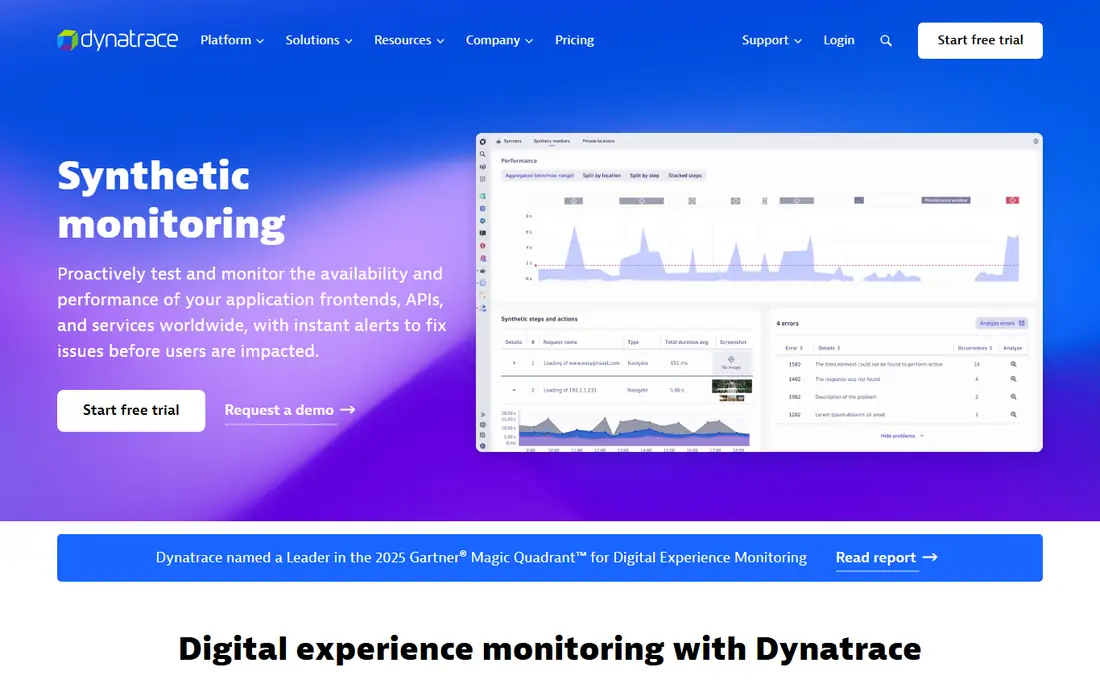This screenshot has height=688, width=1100.
Task: Click the '5.60 s' duration value
Action: click(x=676, y=390)
